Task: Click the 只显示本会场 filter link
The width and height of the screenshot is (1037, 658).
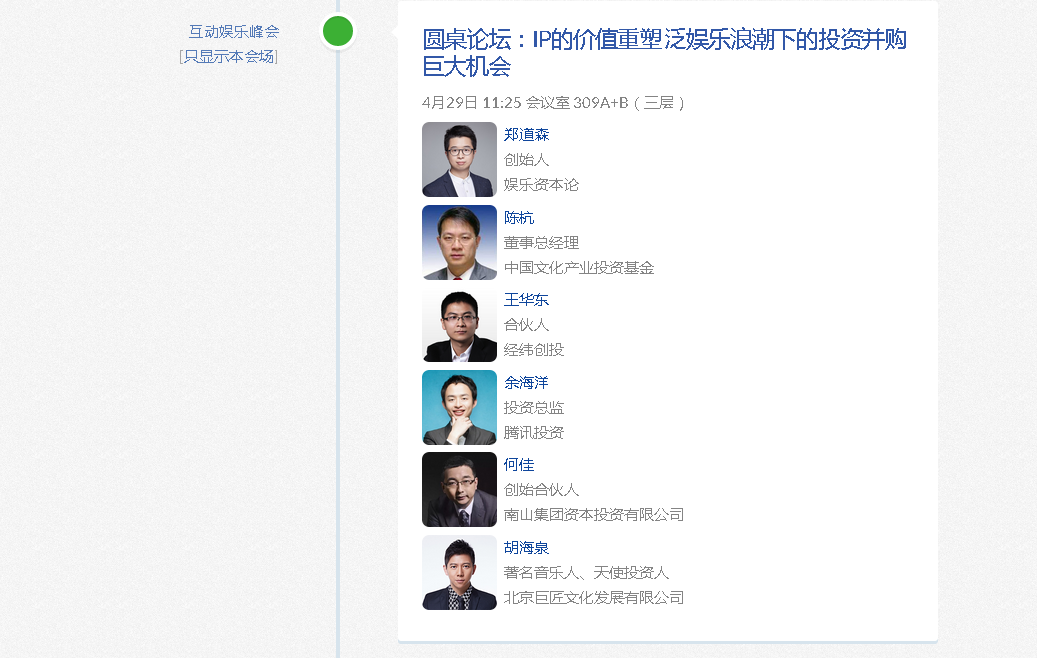Action: (x=229, y=56)
